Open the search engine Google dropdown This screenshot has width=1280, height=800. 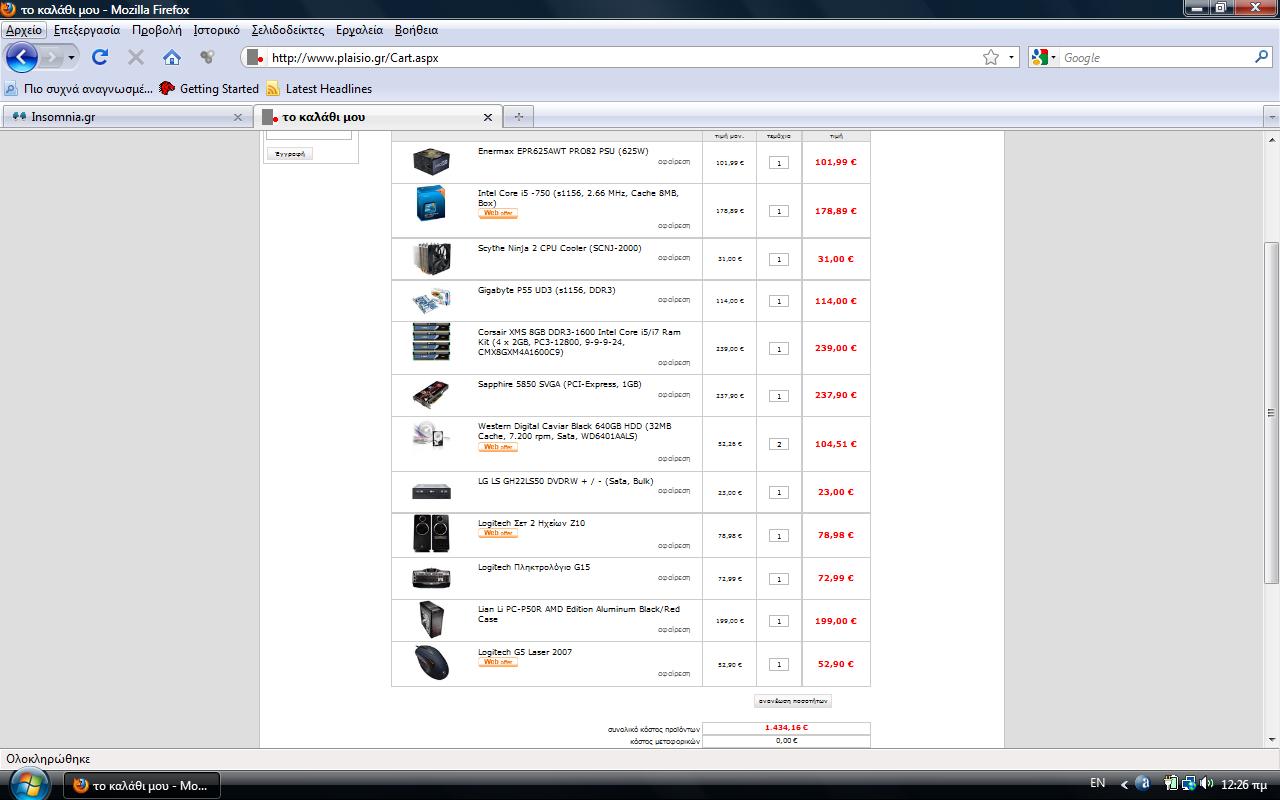click(x=1043, y=58)
